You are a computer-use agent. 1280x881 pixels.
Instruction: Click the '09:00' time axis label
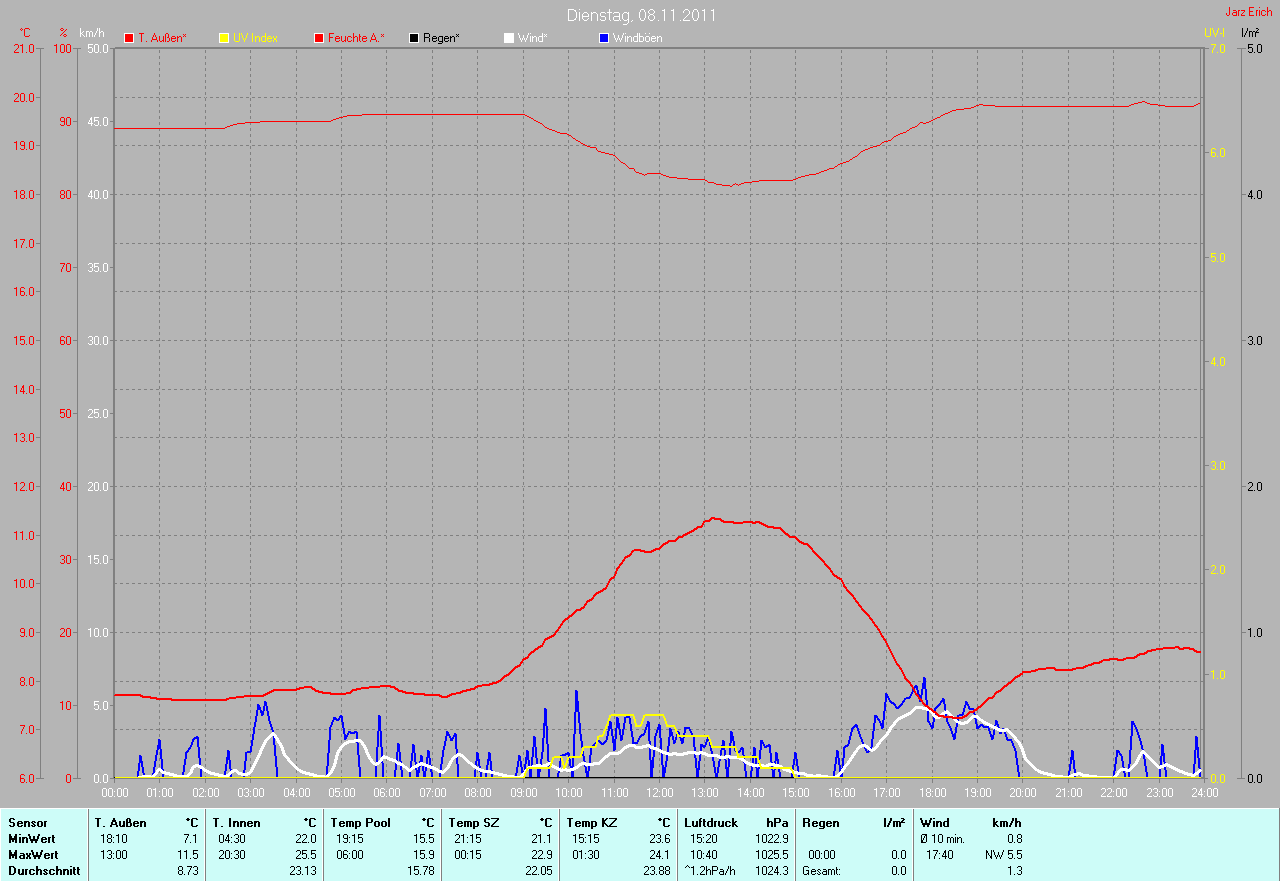pyautogui.click(x=523, y=793)
